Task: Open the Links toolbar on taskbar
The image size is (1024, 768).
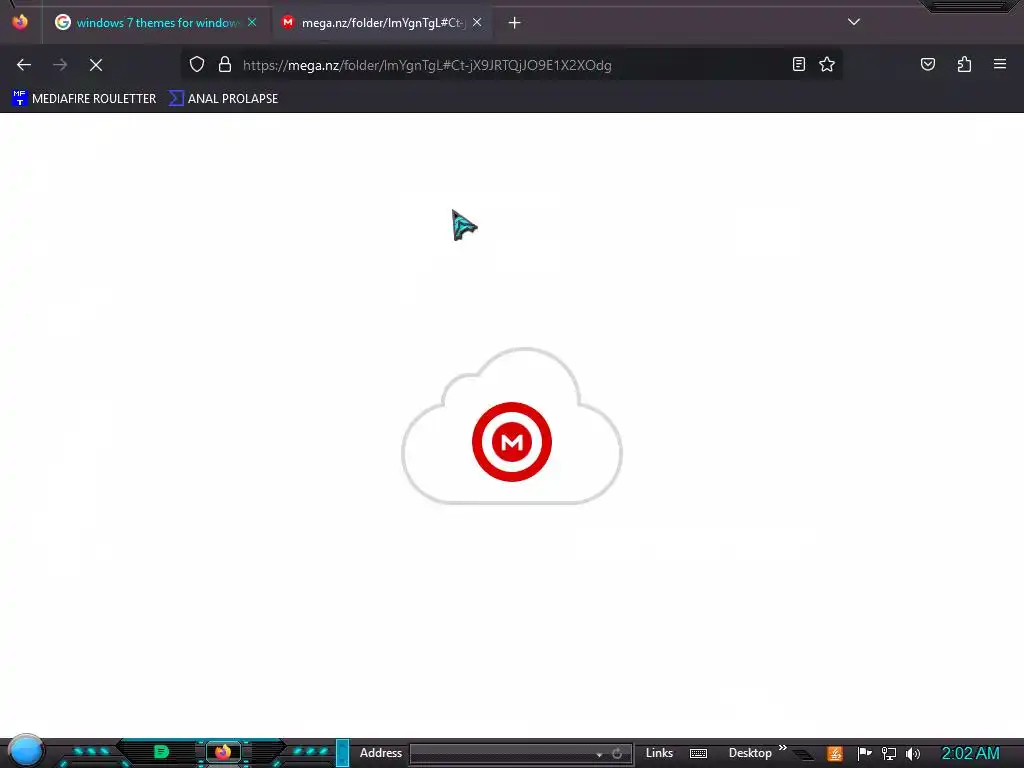Action: (x=659, y=753)
